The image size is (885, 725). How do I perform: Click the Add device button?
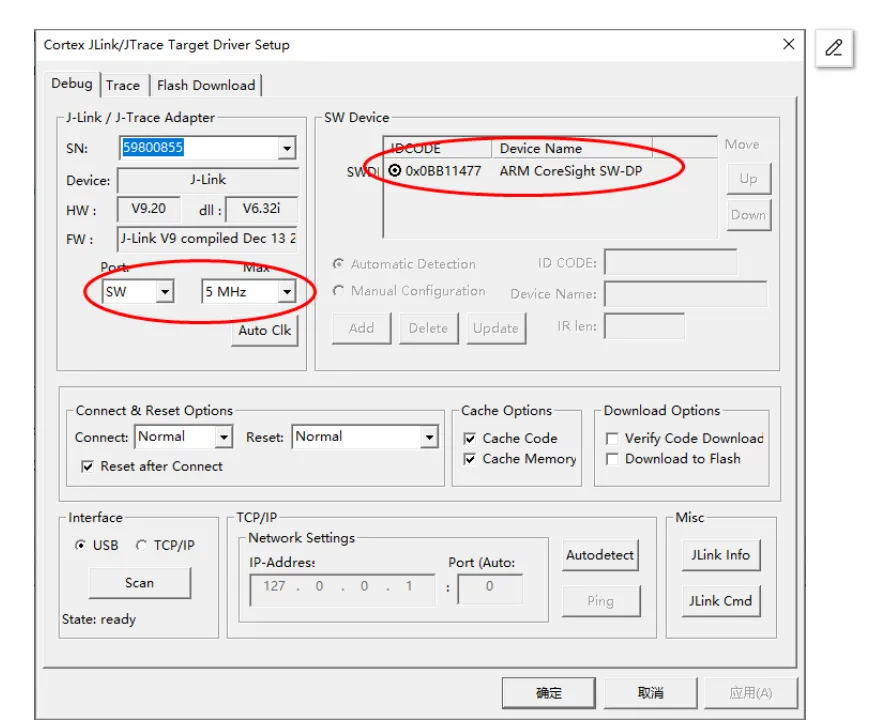click(361, 328)
